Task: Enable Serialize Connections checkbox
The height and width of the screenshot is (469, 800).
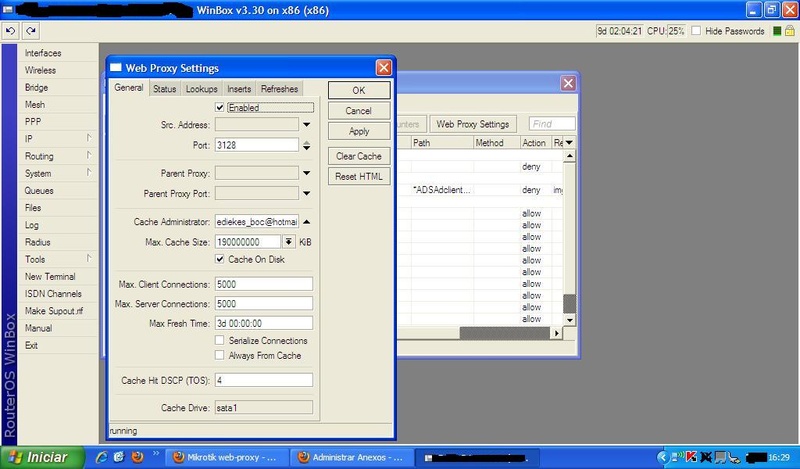Action: click(x=221, y=341)
